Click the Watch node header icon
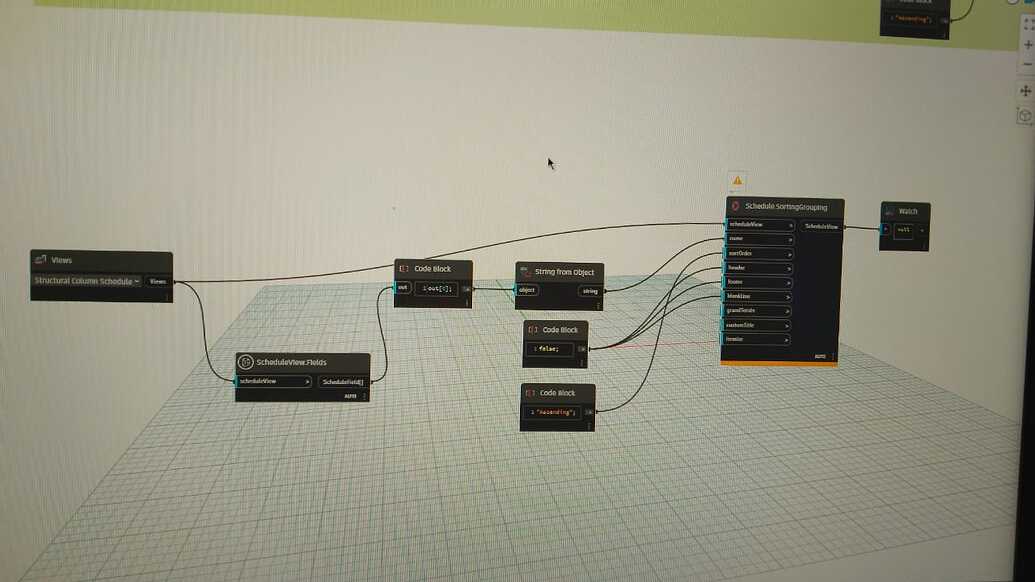 point(888,211)
